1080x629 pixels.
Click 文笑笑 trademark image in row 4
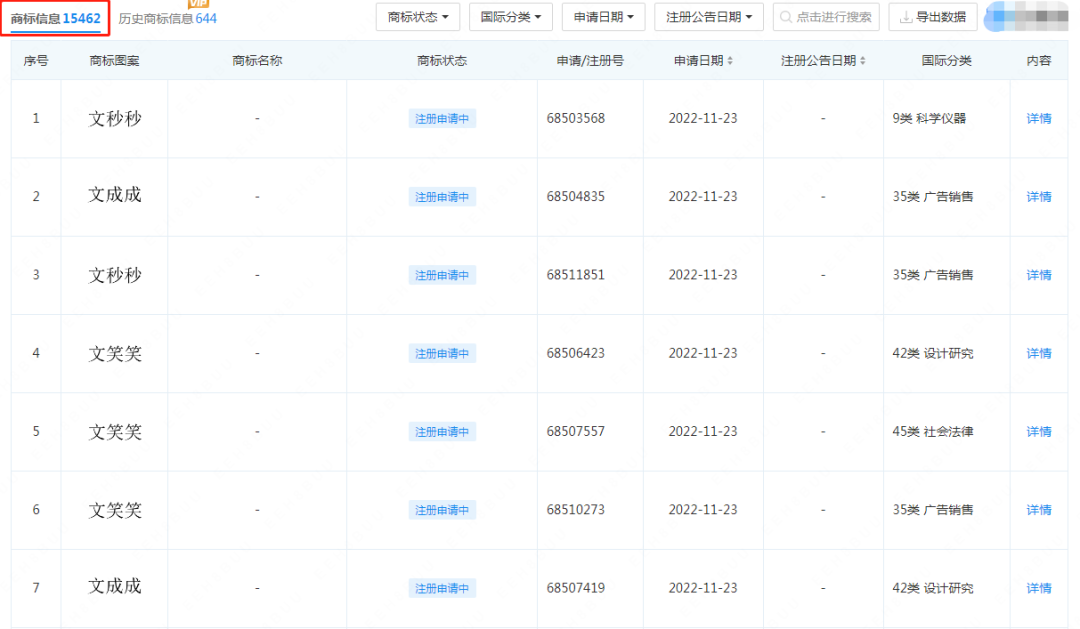coord(115,353)
